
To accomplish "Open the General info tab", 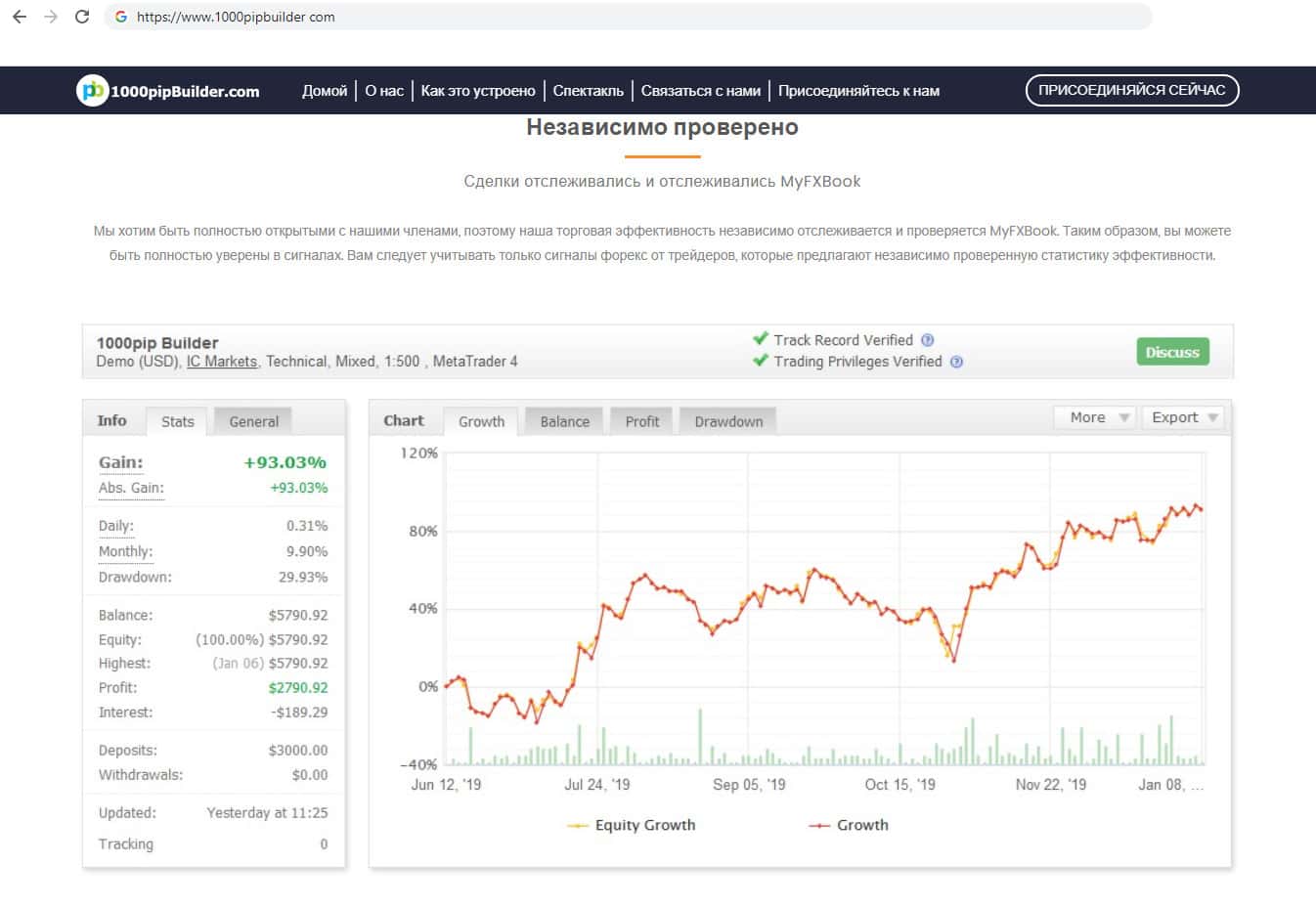I will [253, 421].
